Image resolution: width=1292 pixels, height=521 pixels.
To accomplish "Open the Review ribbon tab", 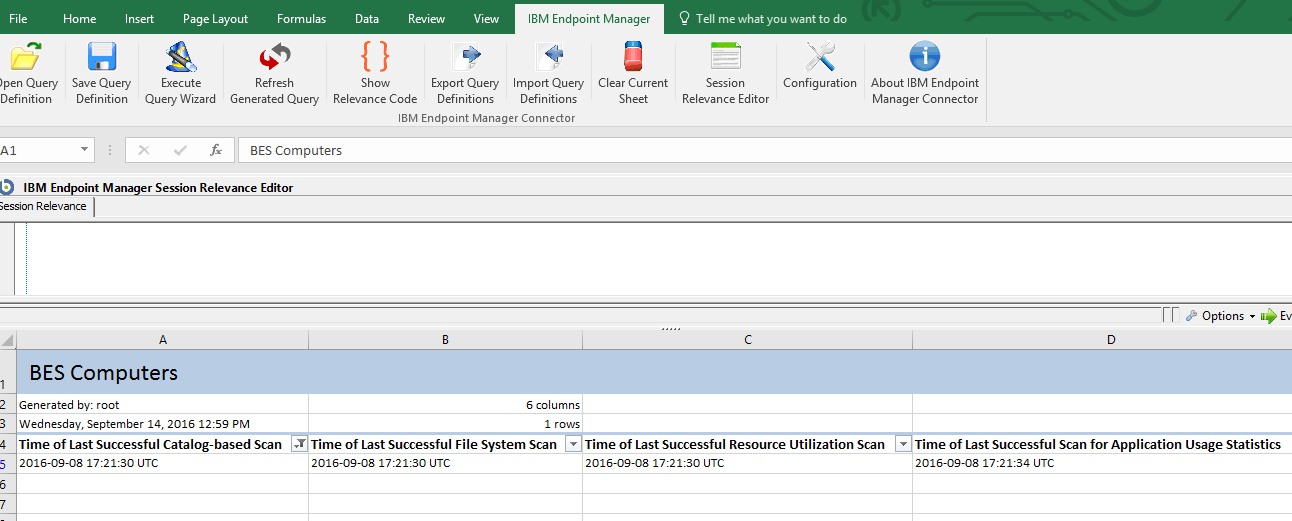I will 427,19.
